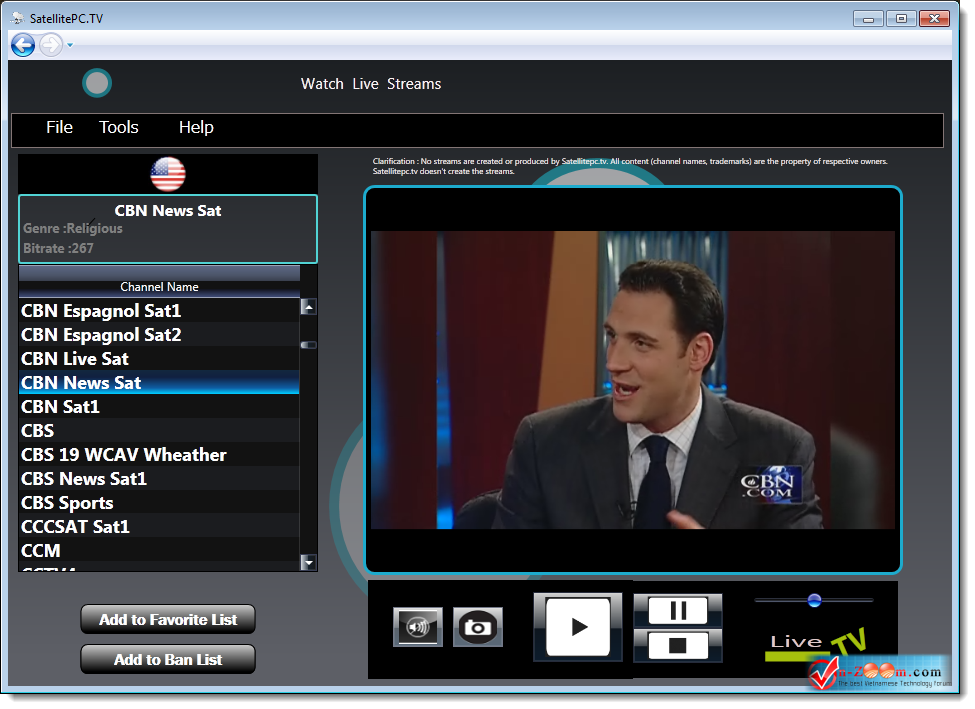Click the back navigation arrow
This screenshot has height=709, width=975.
tap(23, 45)
